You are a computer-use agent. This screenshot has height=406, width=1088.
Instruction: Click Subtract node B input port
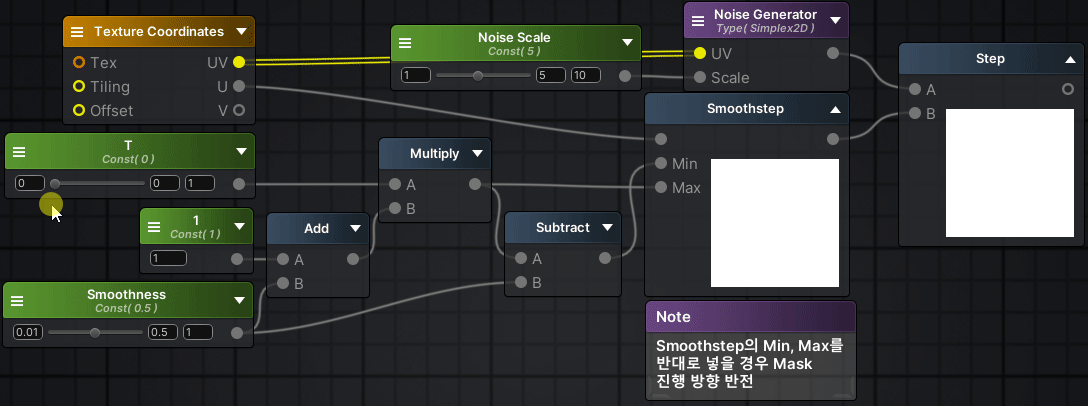[x=521, y=282]
